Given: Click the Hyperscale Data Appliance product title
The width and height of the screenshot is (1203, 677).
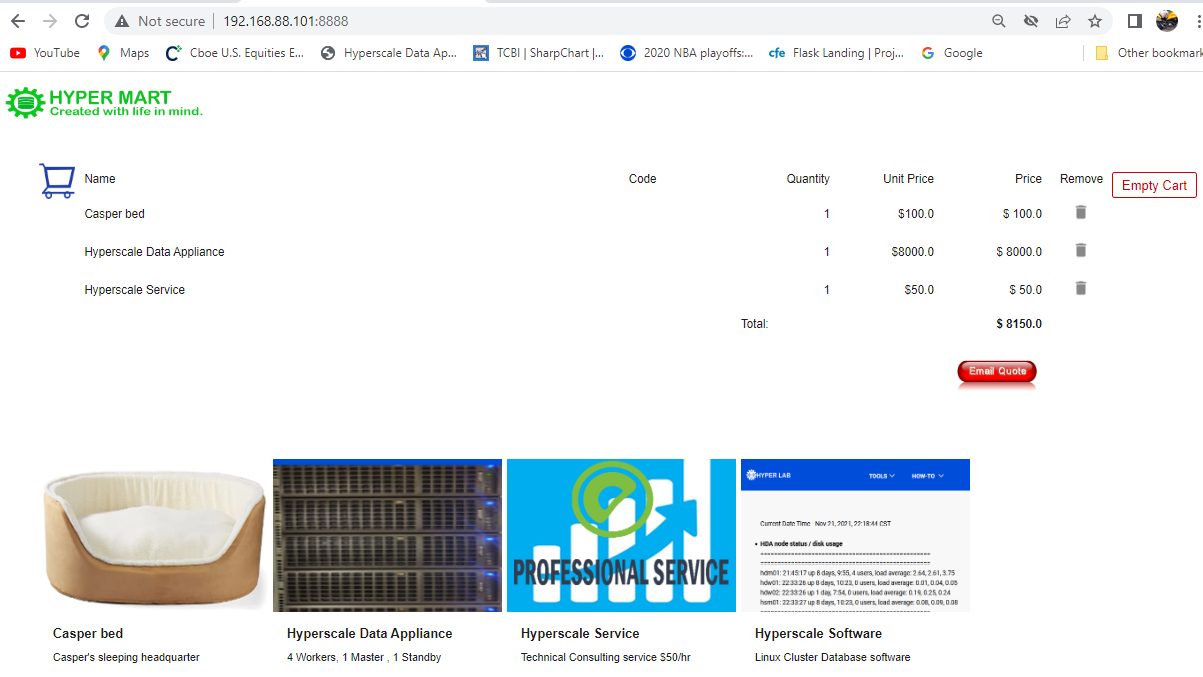Looking at the screenshot, I should 370,633.
